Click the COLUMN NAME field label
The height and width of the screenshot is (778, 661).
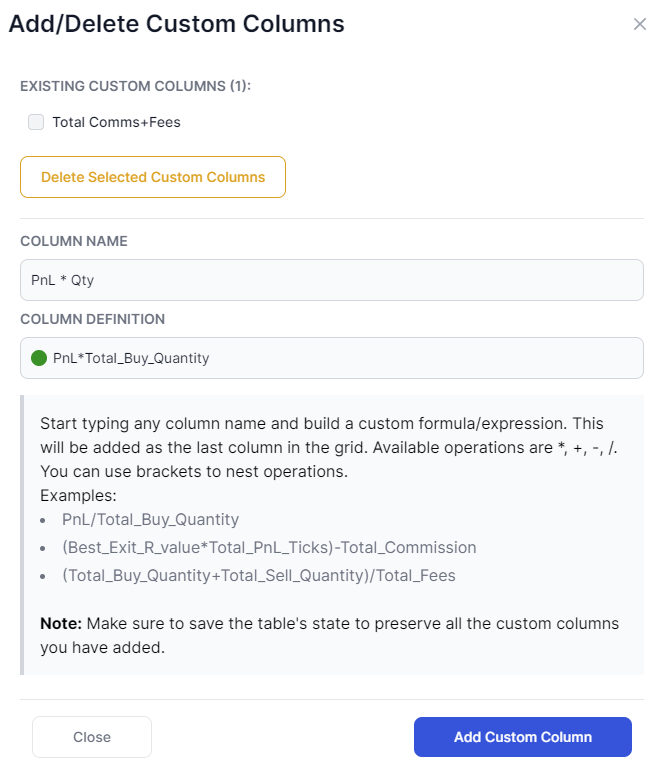tap(74, 241)
